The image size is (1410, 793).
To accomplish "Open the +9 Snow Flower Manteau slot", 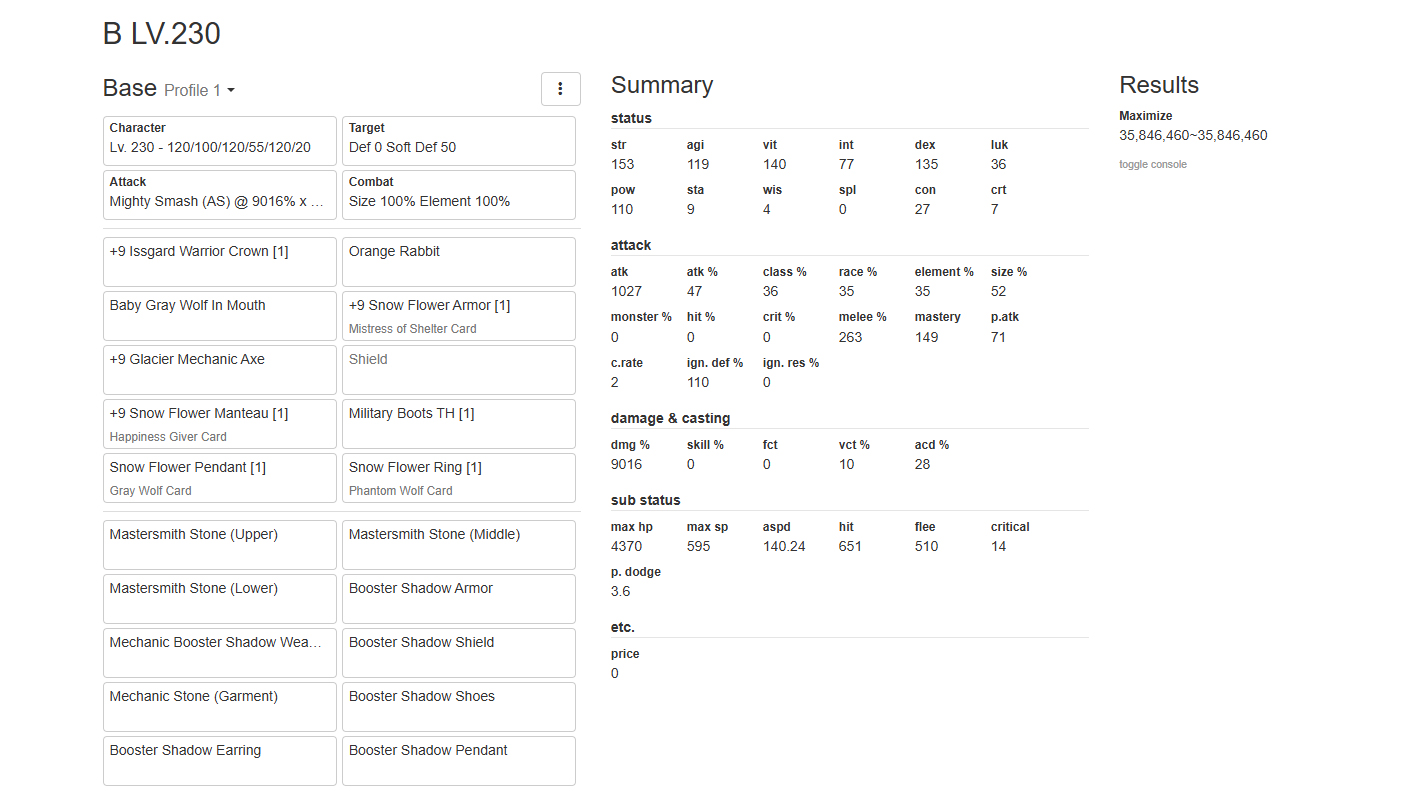I will 219,423.
